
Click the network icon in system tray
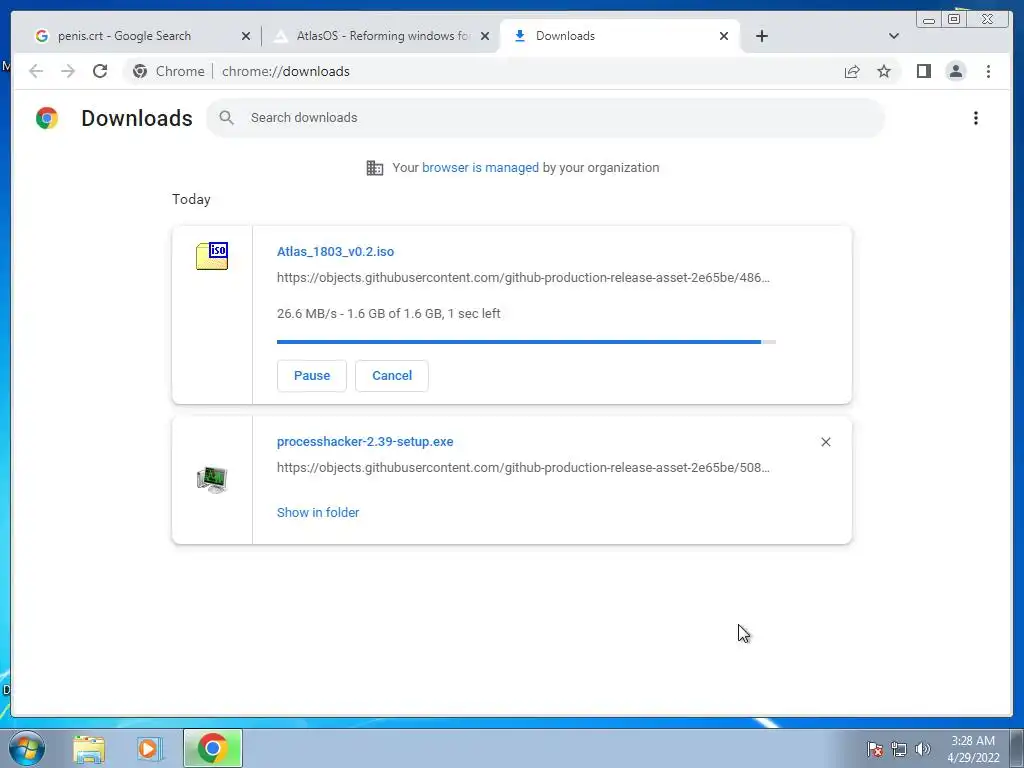[x=899, y=749]
